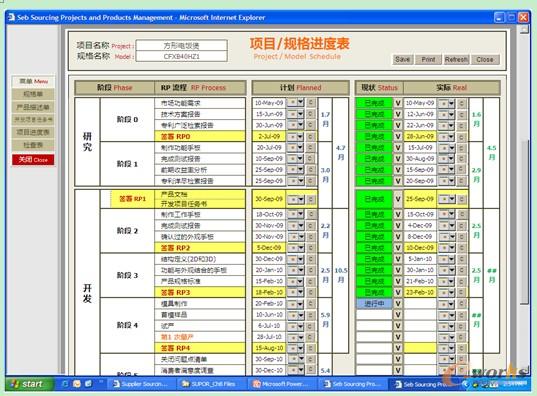537x396 pixels.
Task: Click the C button beside planned 20-Feb-10
Action: coord(310,304)
